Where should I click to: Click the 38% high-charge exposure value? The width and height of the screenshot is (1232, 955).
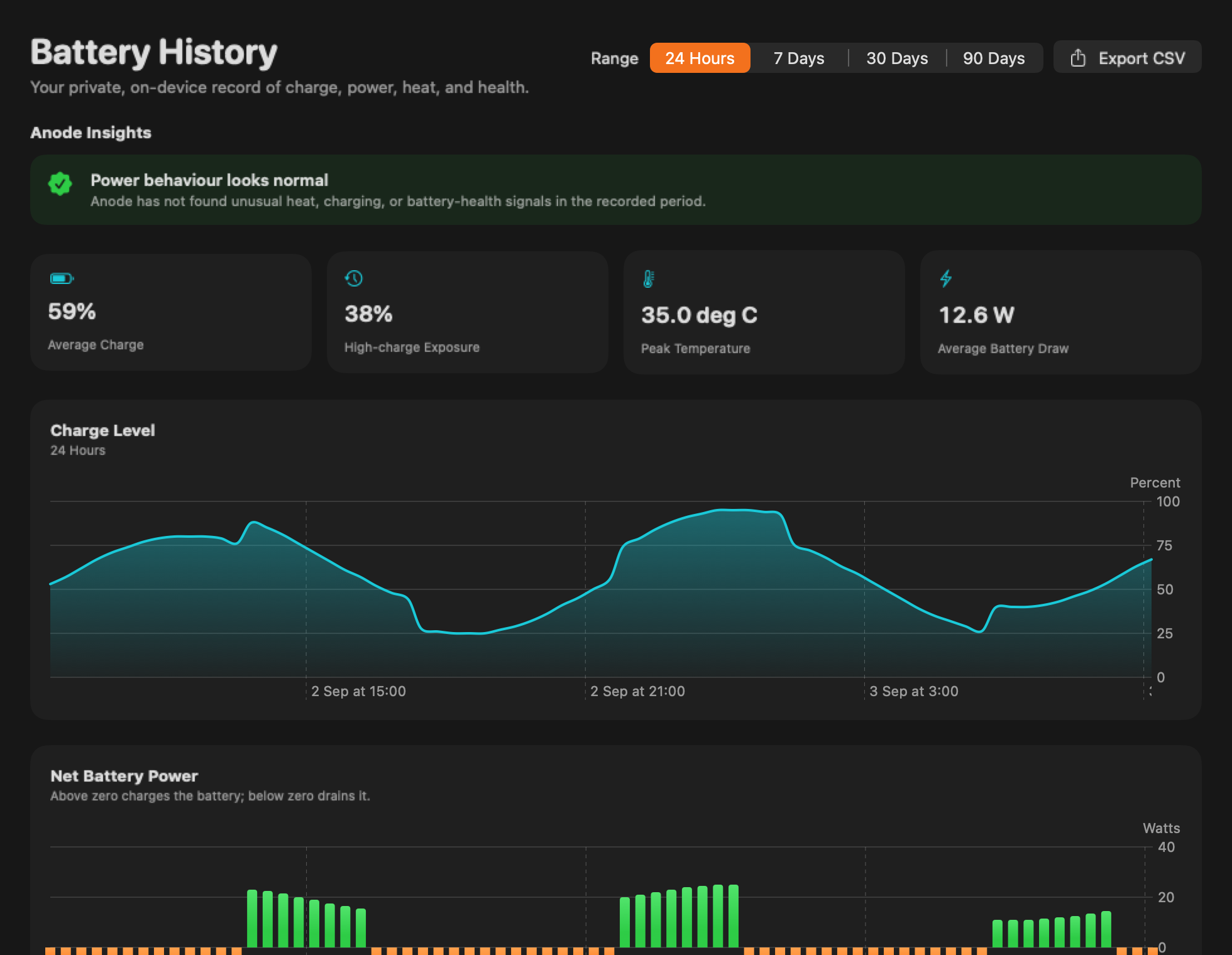[368, 314]
